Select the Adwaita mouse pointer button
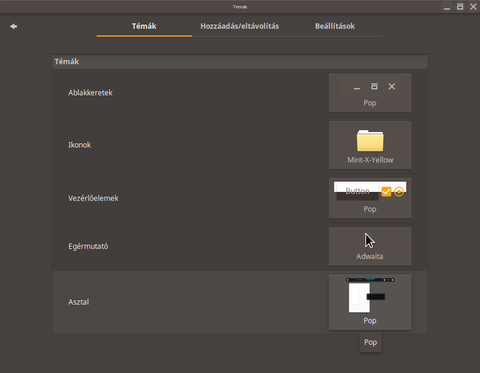The image size is (480, 373). (370, 246)
